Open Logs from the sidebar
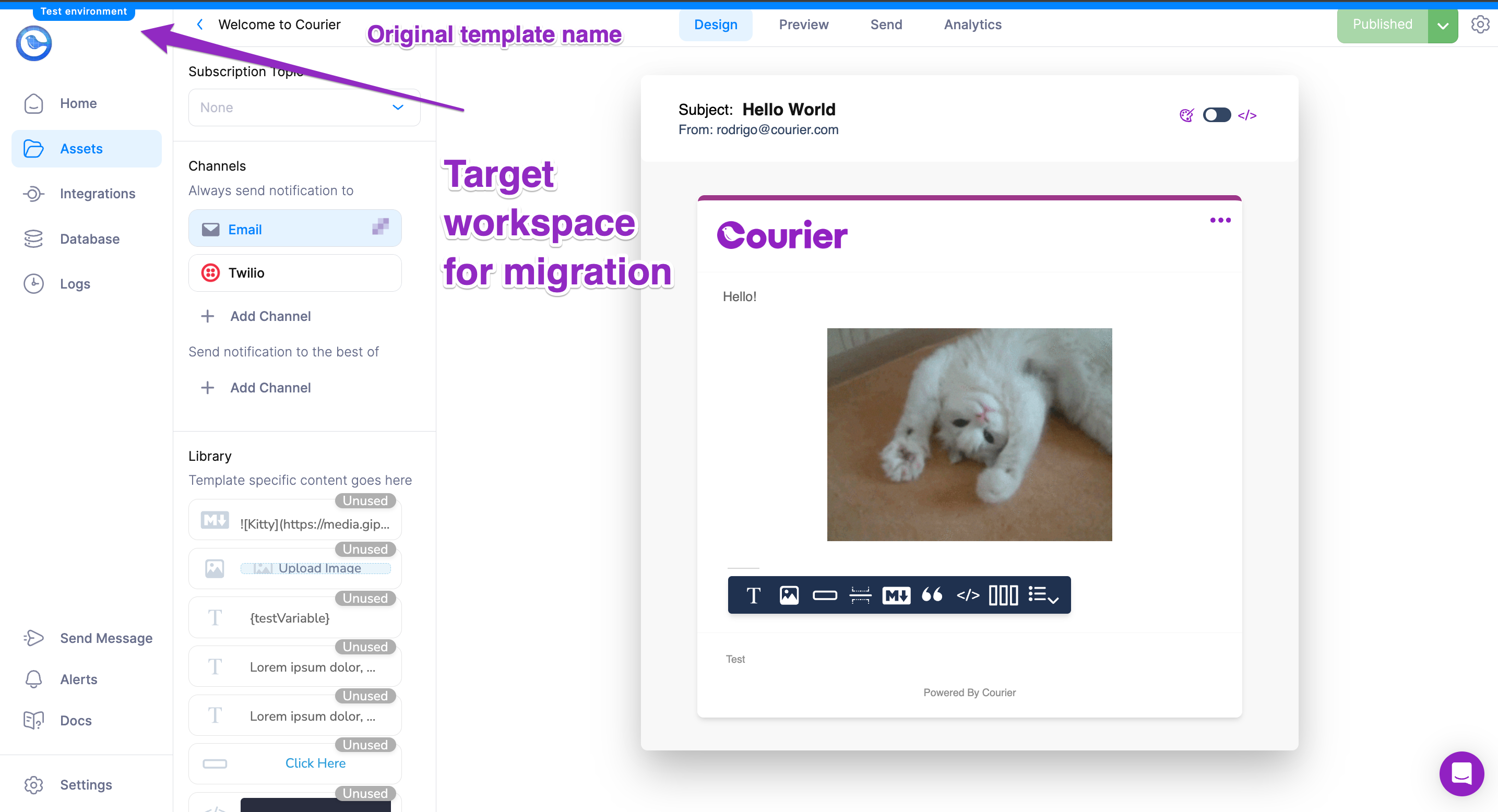 coord(75,284)
